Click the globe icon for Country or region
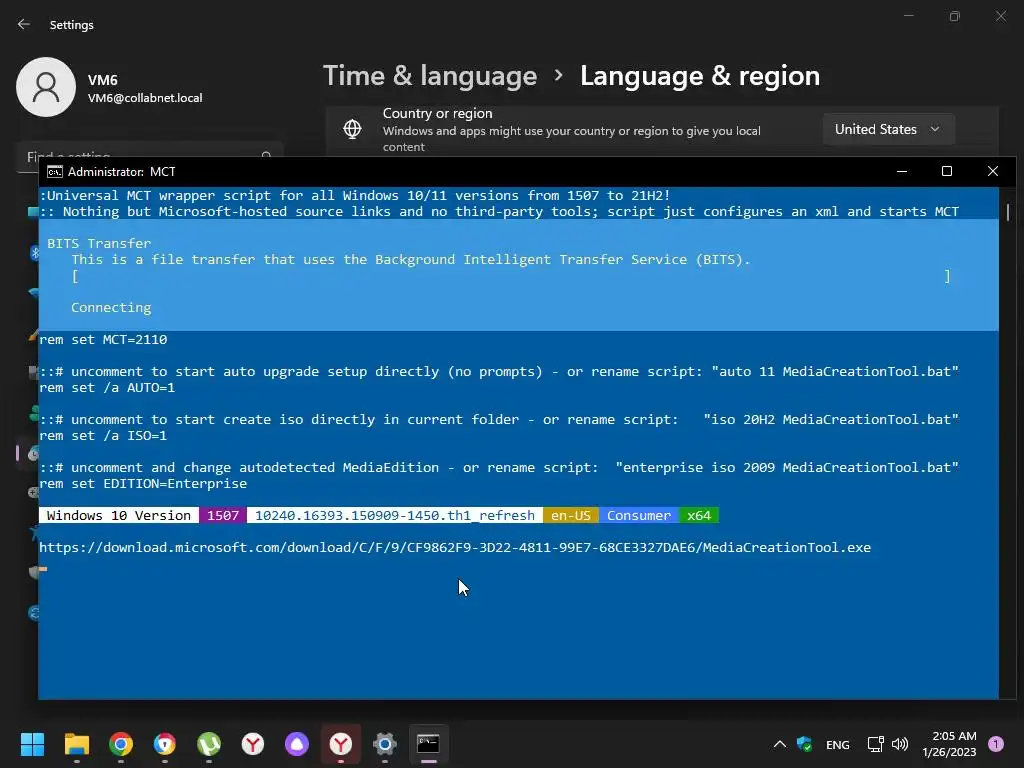The image size is (1024, 768). [x=353, y=129]
